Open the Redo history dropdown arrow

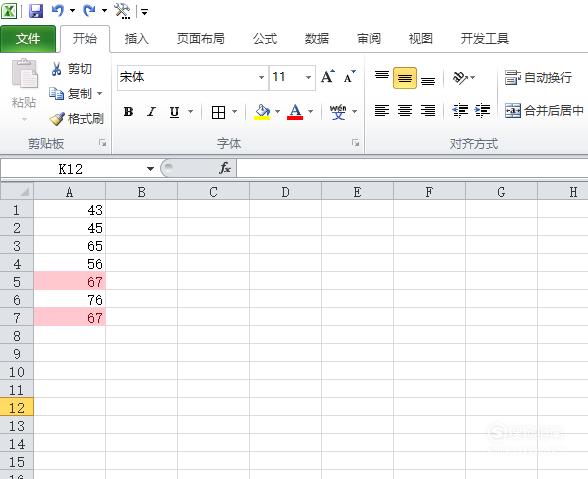click(x=104, y=11)
